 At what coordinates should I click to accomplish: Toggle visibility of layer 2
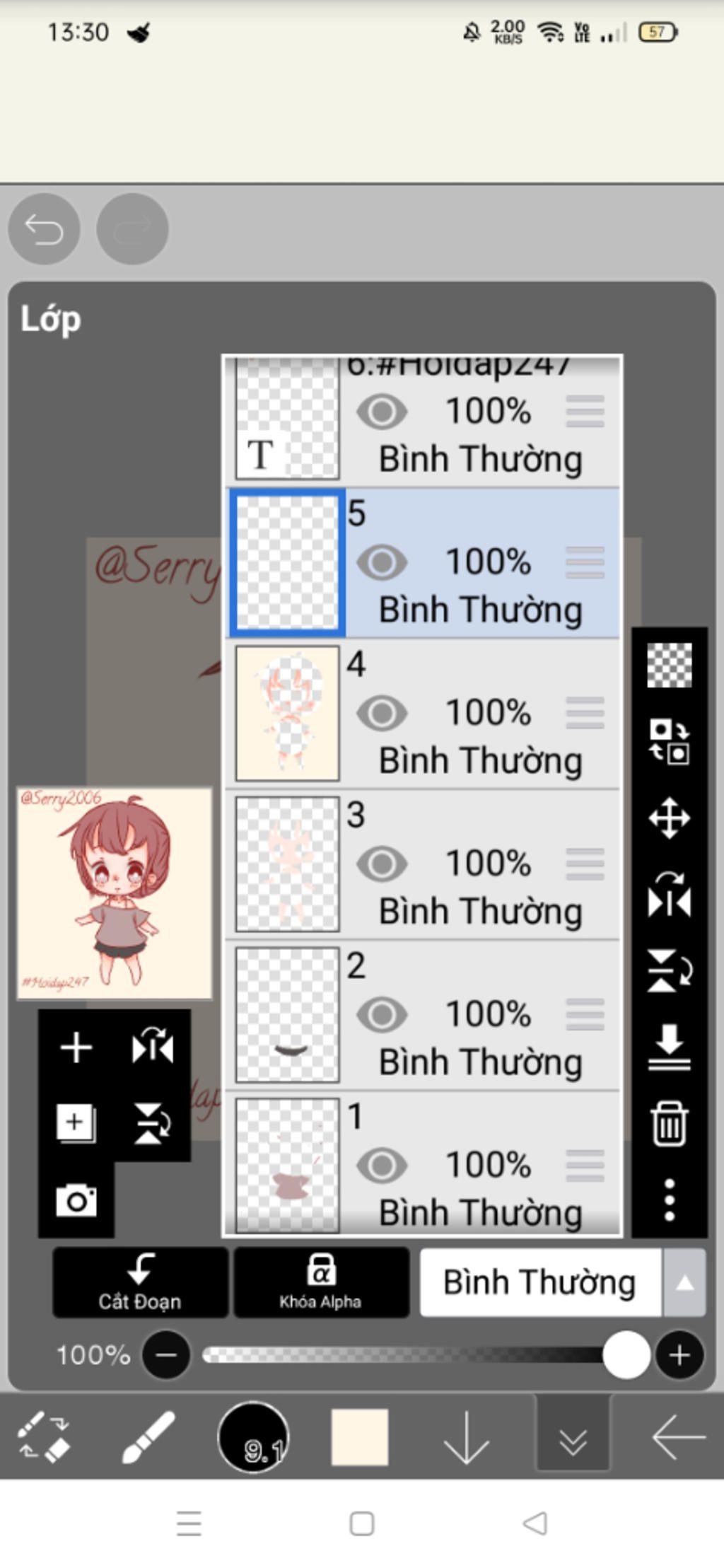click(382, 1015)
